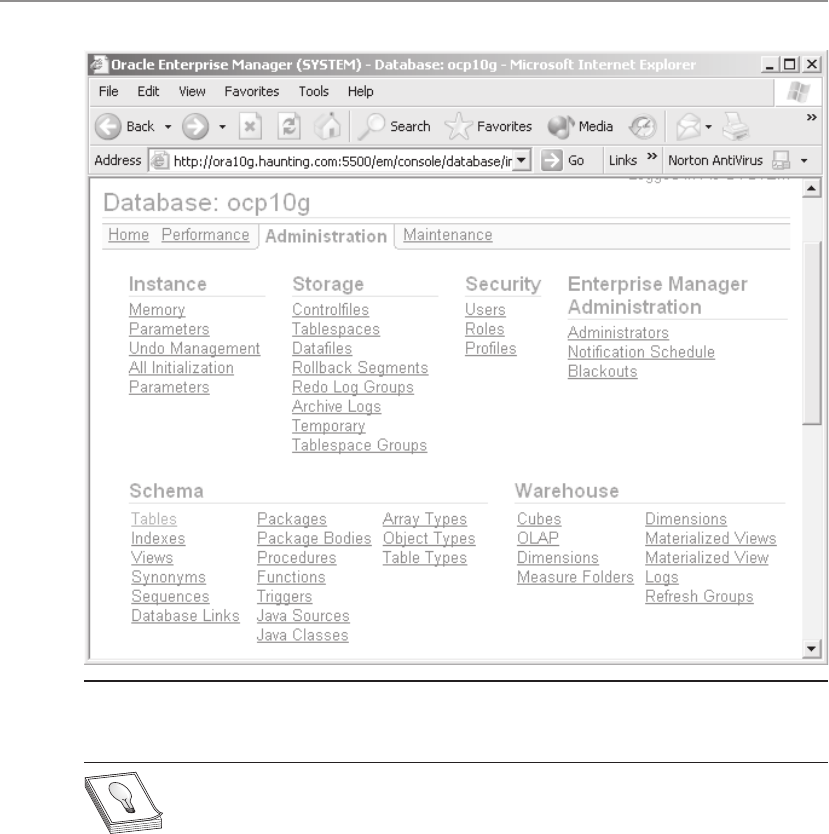Open the Tables link under Schema

(x=154, y=519)
